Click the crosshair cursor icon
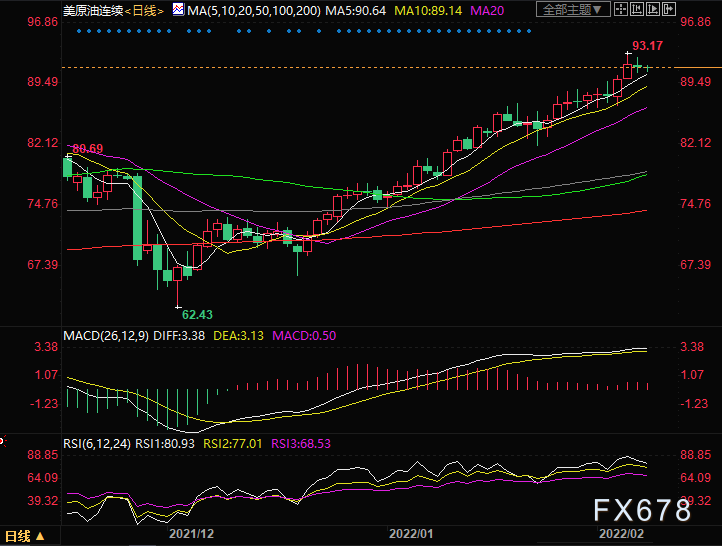This screenshot has height=546, width=722. click(x=621, y=9)
